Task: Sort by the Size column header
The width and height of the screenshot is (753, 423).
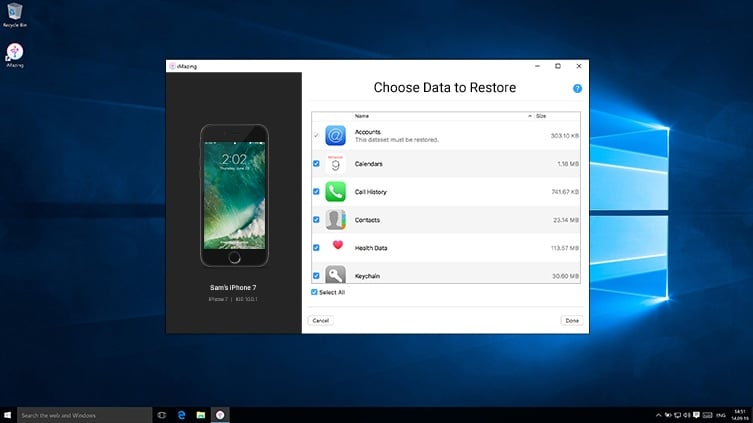Action: pos(541,116)
